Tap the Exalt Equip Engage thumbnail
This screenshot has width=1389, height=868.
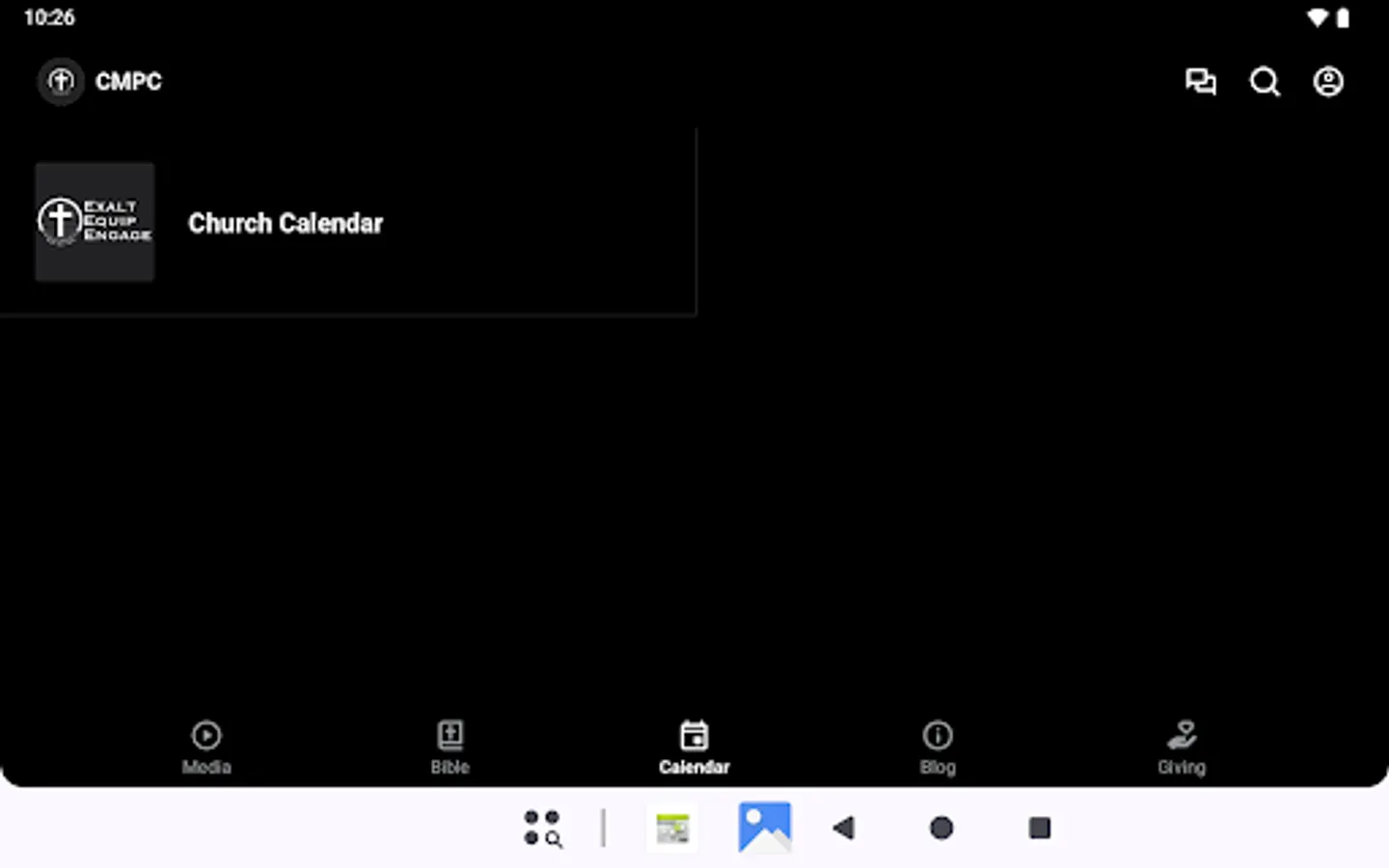[95, 222]
